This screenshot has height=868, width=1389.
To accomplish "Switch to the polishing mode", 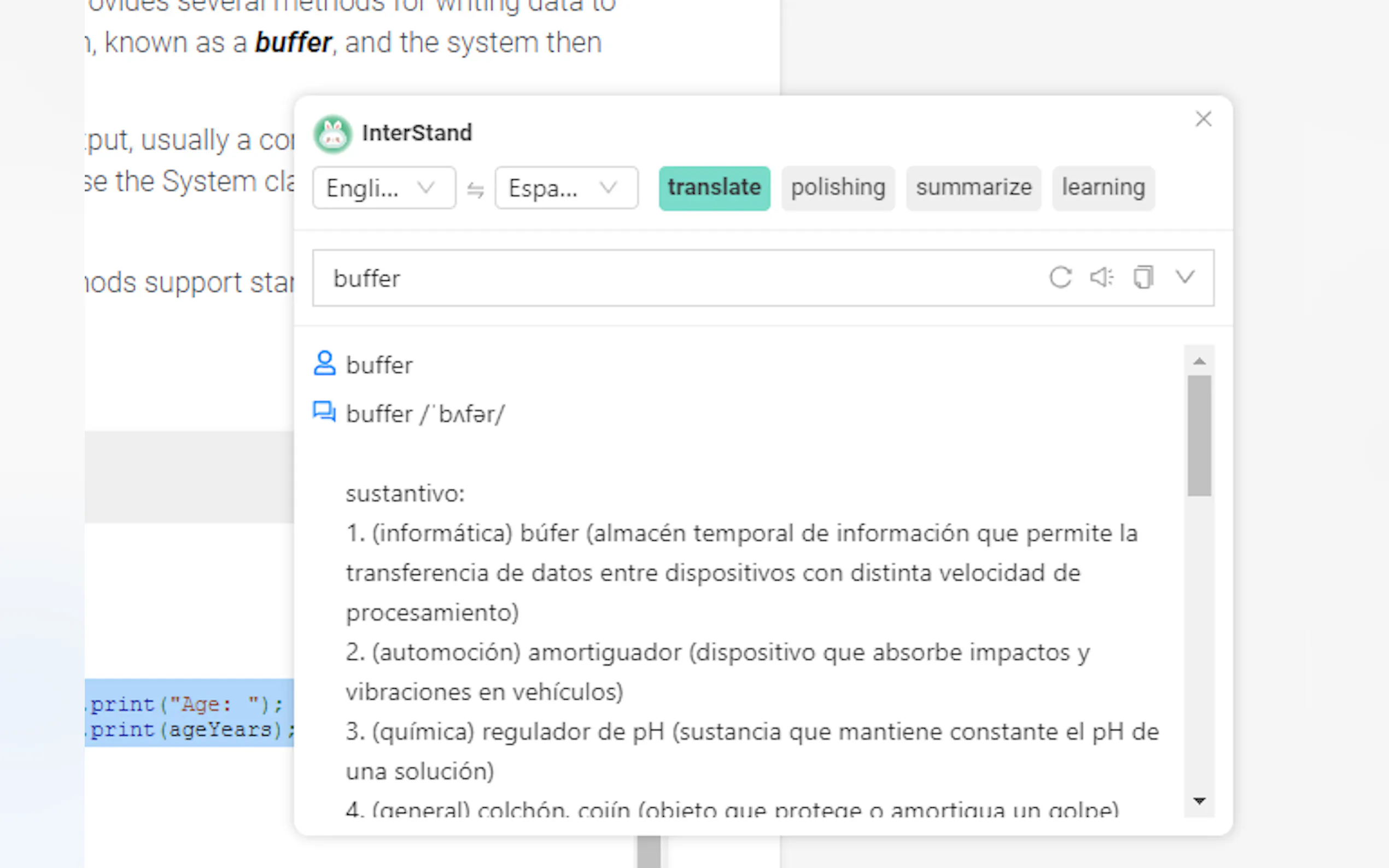I will pyautogui.click(x=838, y=187).
